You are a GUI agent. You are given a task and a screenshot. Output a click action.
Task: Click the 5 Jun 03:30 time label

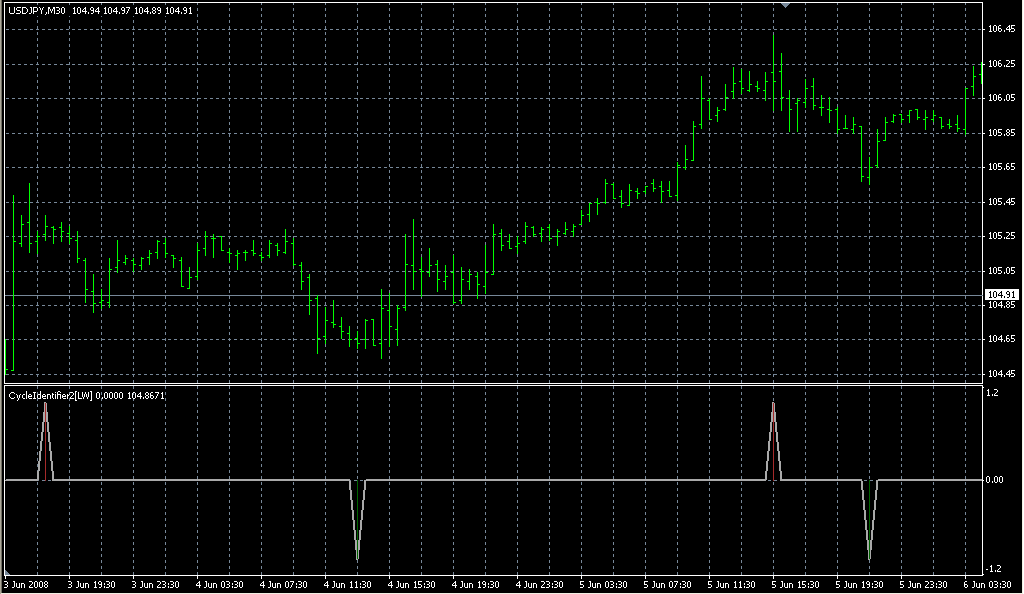[603, 585]
